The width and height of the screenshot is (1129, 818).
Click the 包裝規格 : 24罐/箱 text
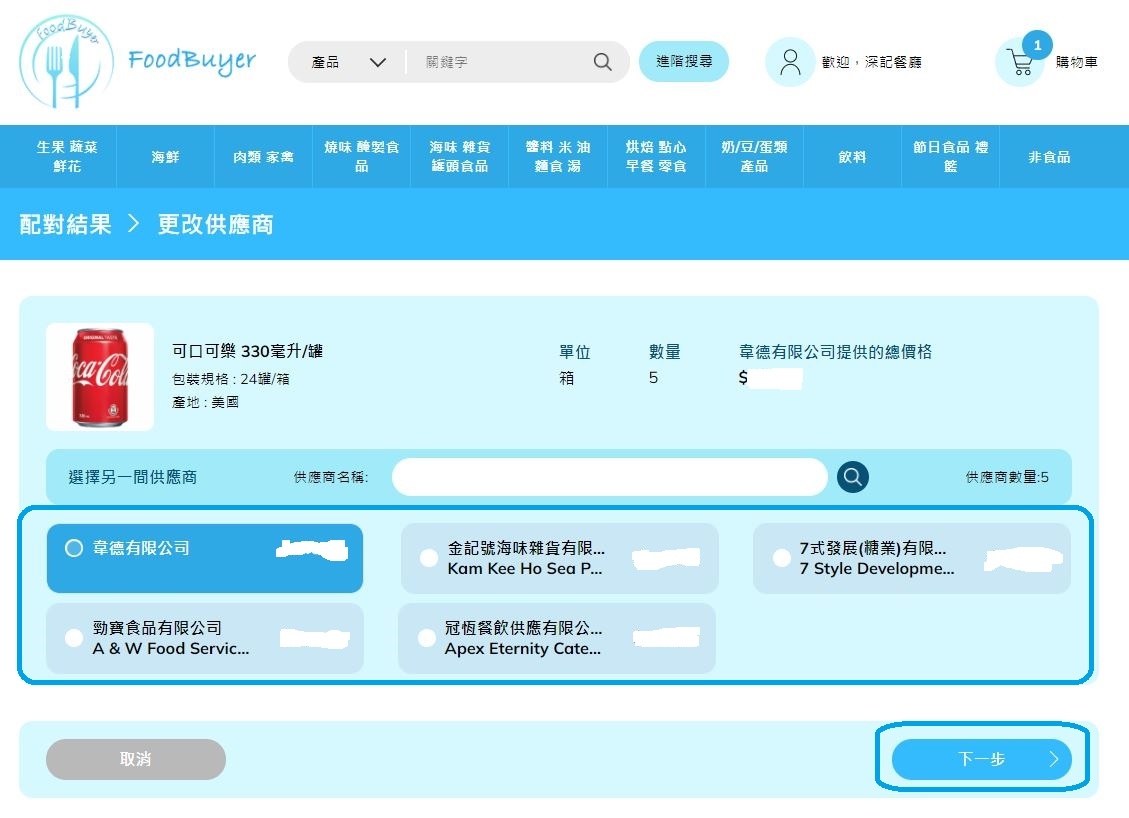[230, 379]
